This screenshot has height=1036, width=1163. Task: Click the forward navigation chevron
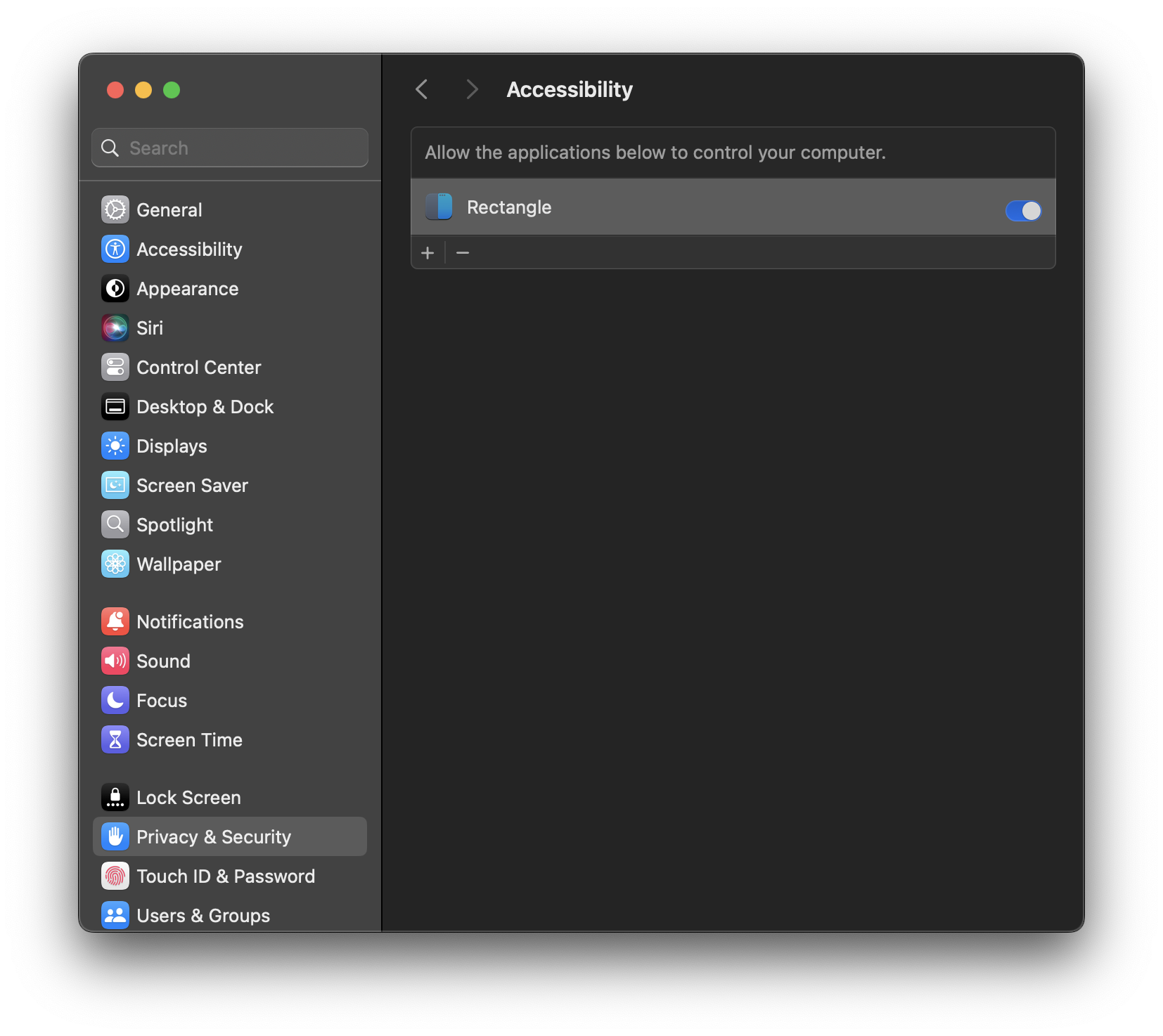(x=471, y=89)
